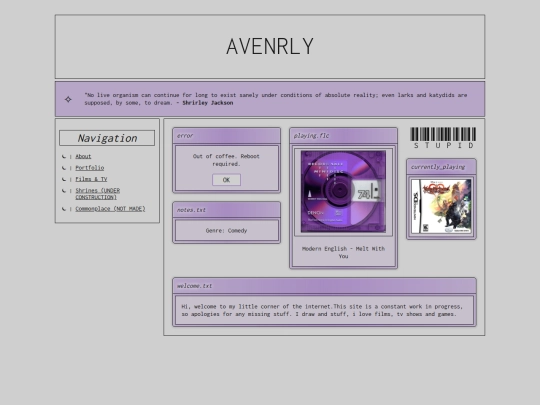The image size is (540, 405).
Task: Click the moon icon beside Films & TV
Action: 64,179
